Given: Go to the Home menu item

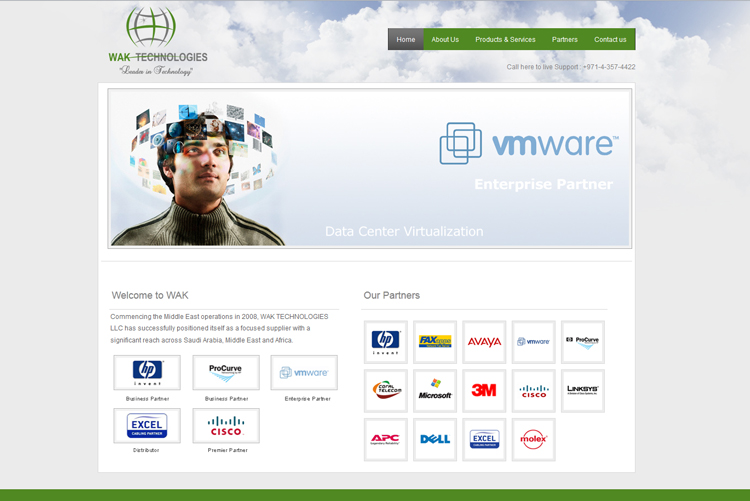Looking at the screenshot, I should click(405, 40).
